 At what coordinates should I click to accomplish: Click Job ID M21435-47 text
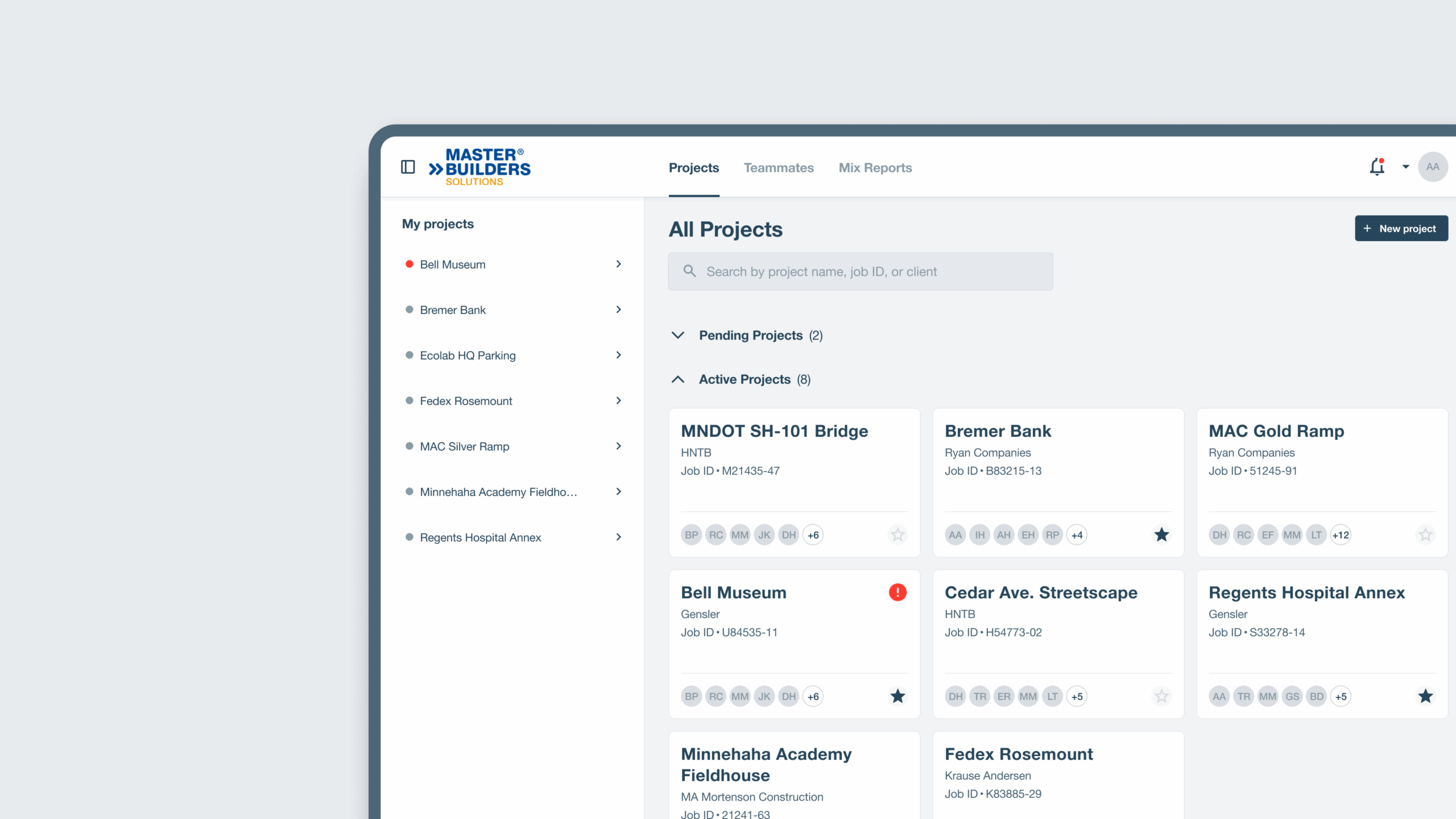tap(730, 470)
